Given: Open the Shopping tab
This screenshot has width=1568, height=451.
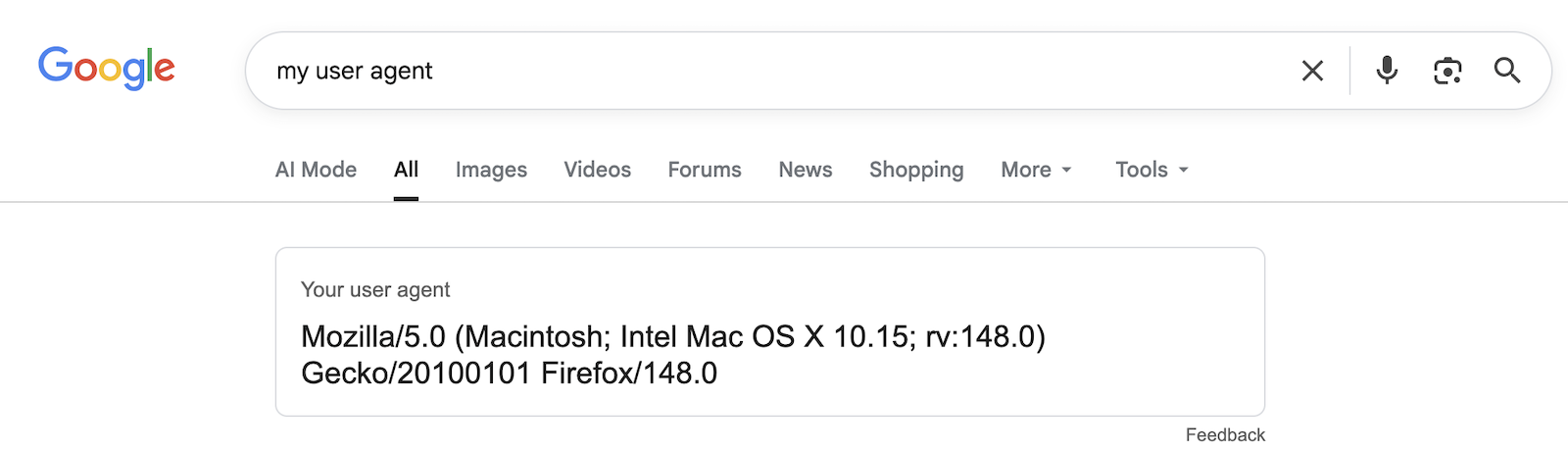Looking at the screenshot, I should point(916,170).
